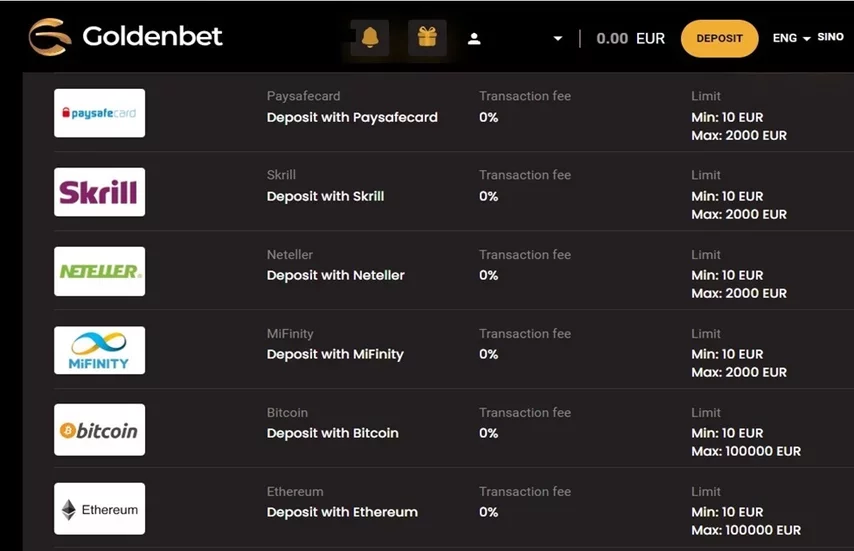Screen dimensions: 854x551
Task: Click the Goldenbet logo
Action: pyautogui.click(x=126, y=37)
